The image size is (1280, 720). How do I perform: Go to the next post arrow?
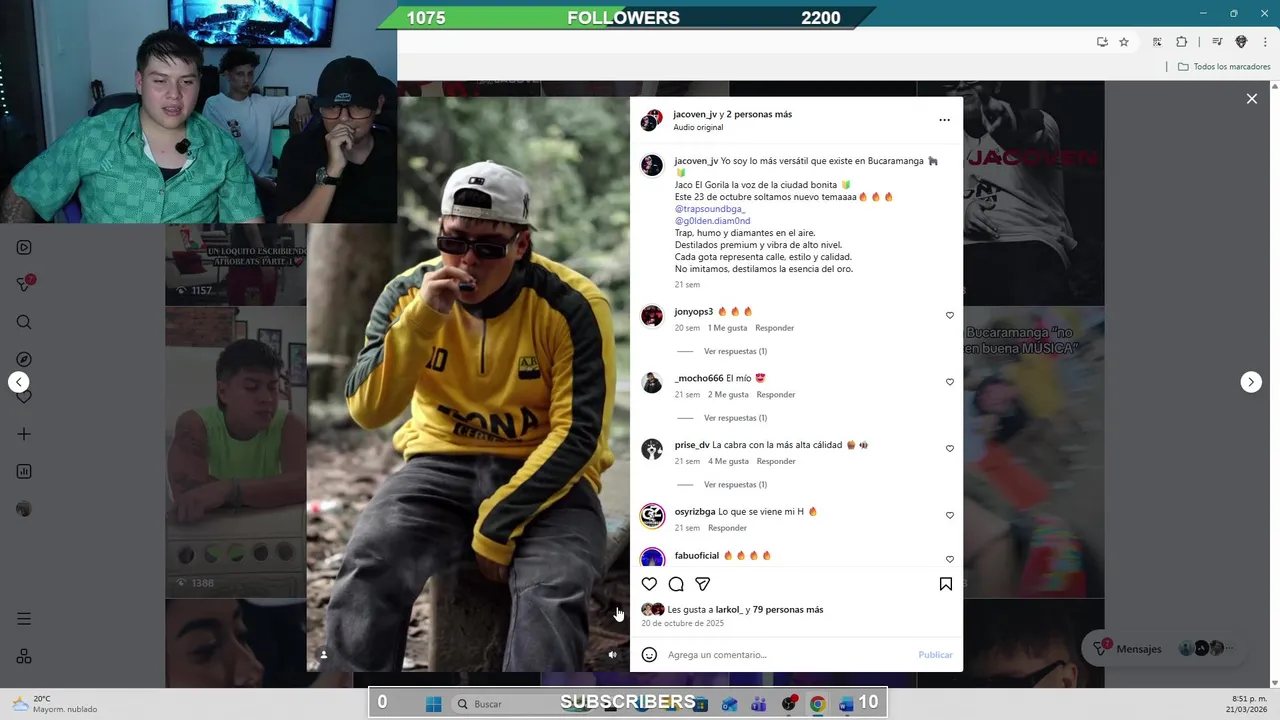click(1251, 382)
